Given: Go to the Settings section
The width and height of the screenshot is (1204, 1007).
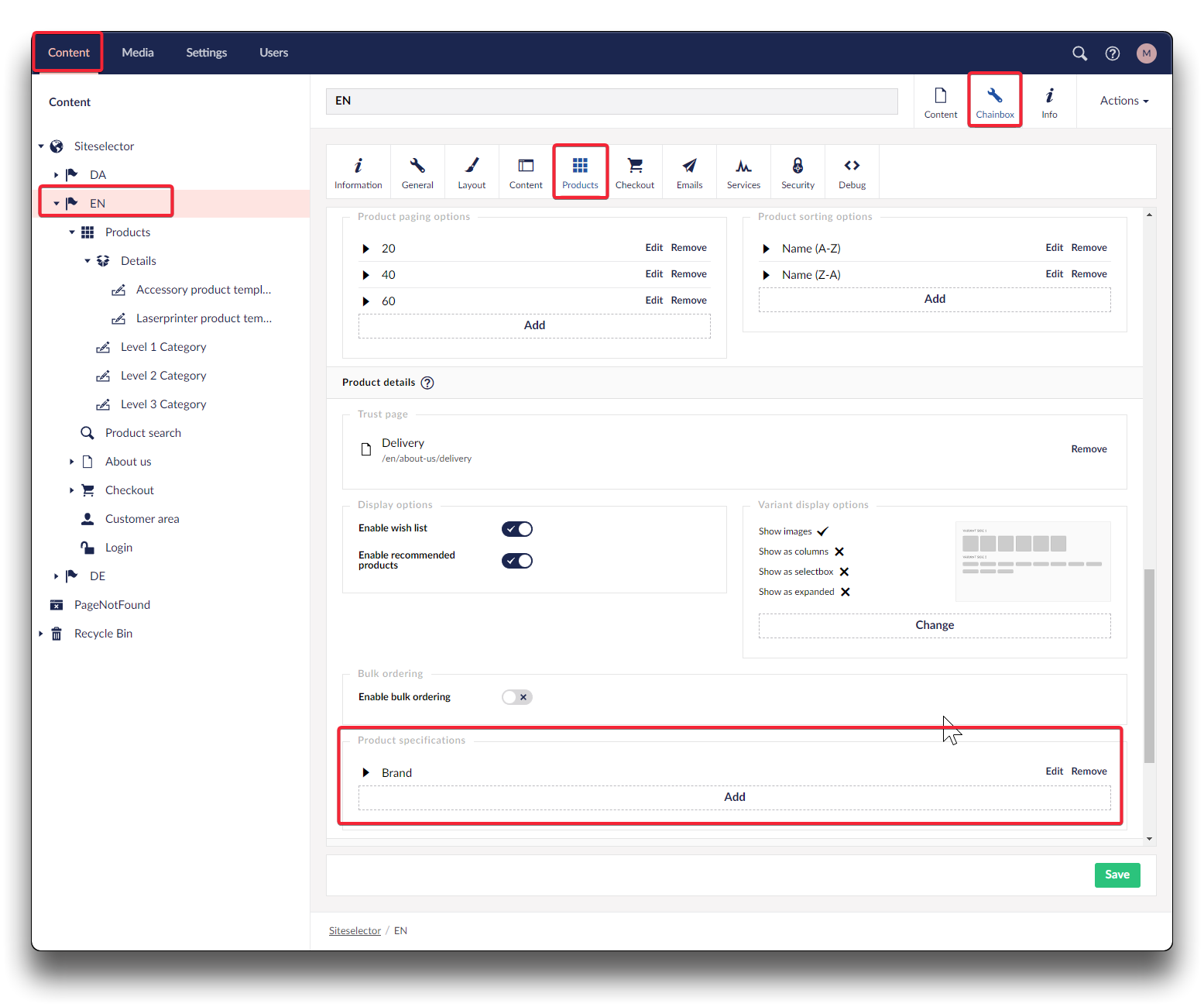Looking at the screenshot, I should (x=206, y=53).
